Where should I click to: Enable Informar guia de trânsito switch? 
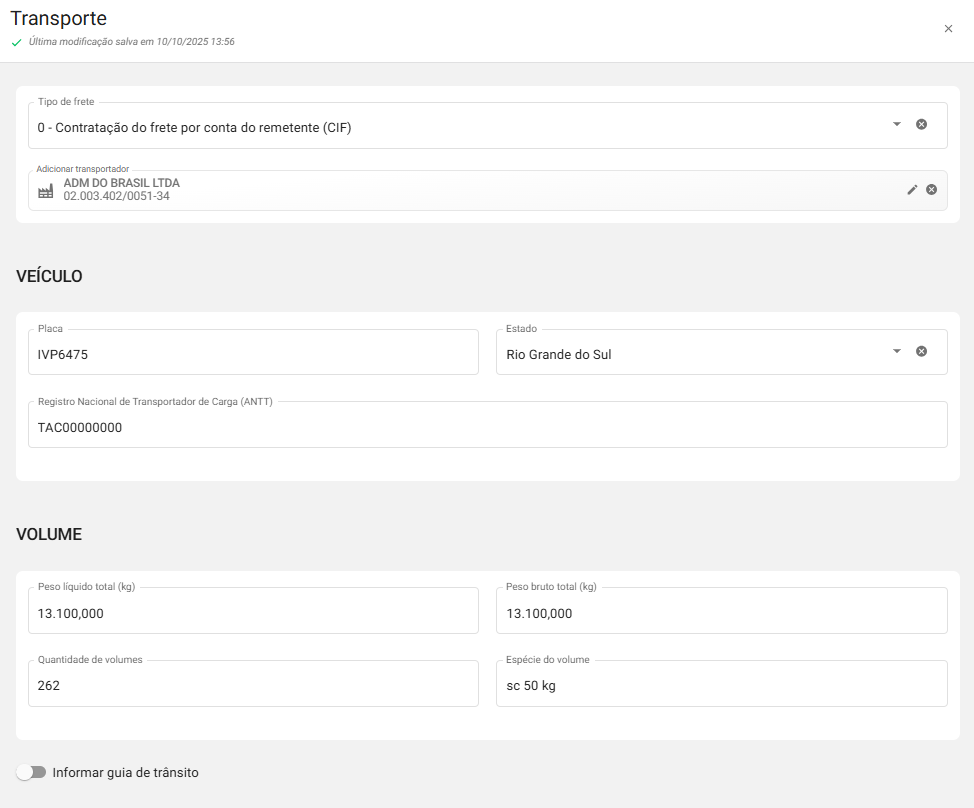click(32, 772)
